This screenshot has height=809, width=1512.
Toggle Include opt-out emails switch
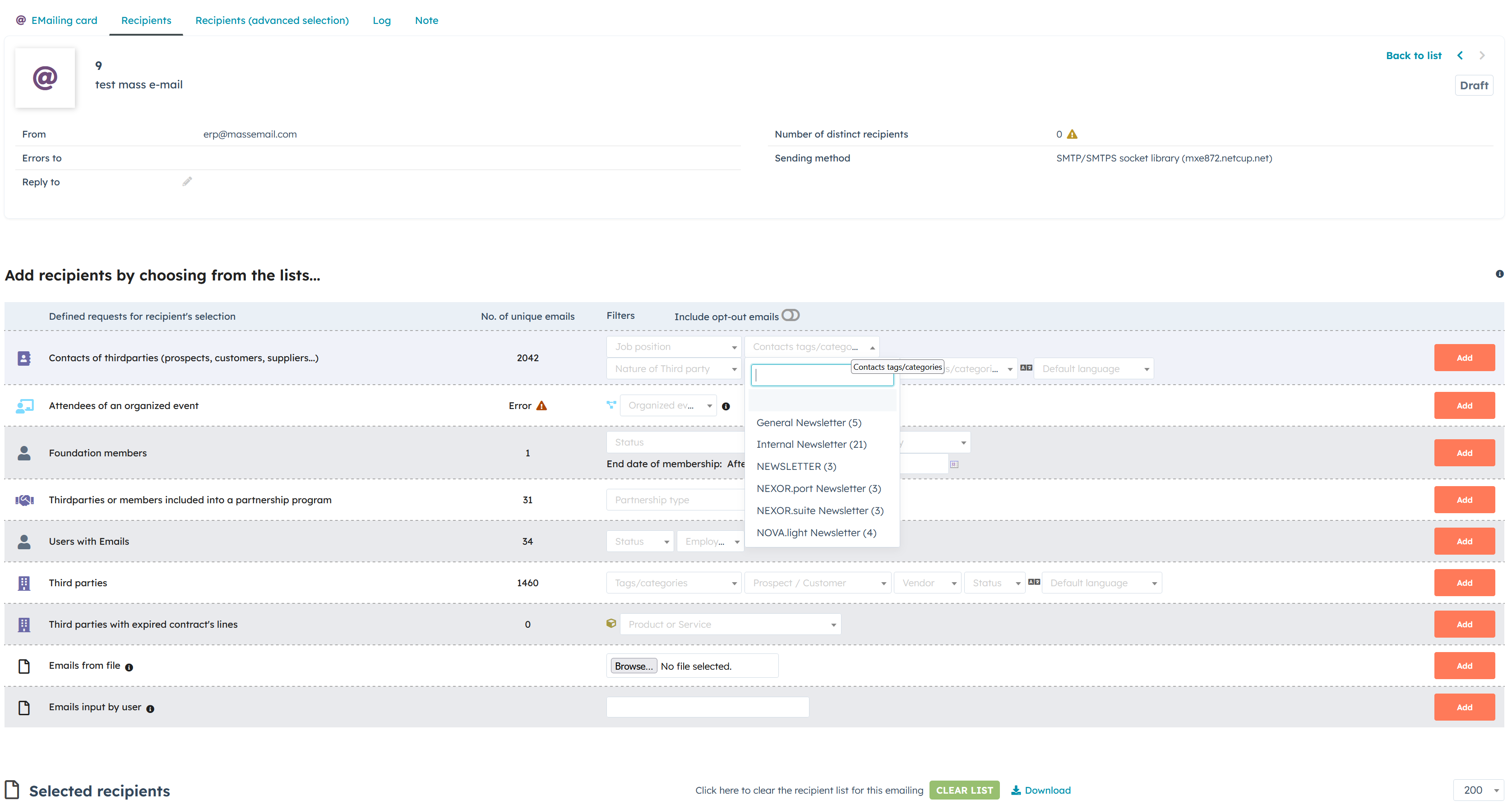coord(790,316)
